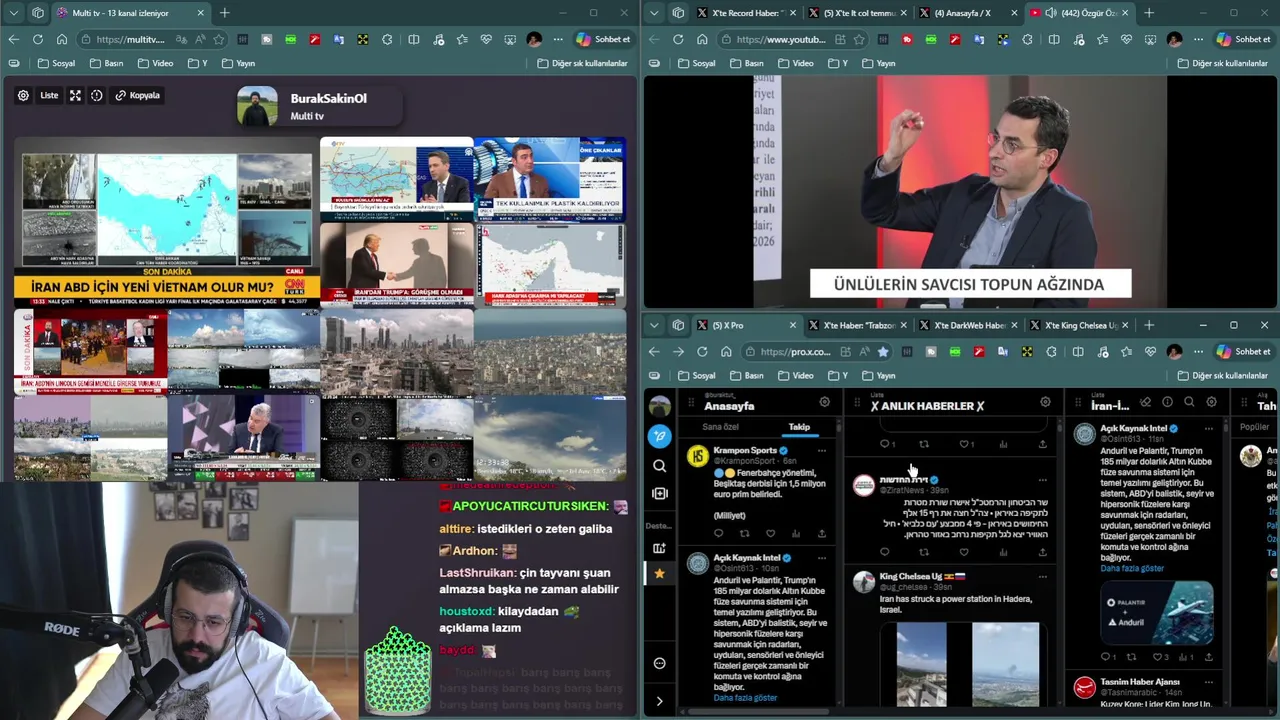Viewport: 1280px width, 720px height.
Task: Reload the Multi tv browser page
Action: [38, 40]
